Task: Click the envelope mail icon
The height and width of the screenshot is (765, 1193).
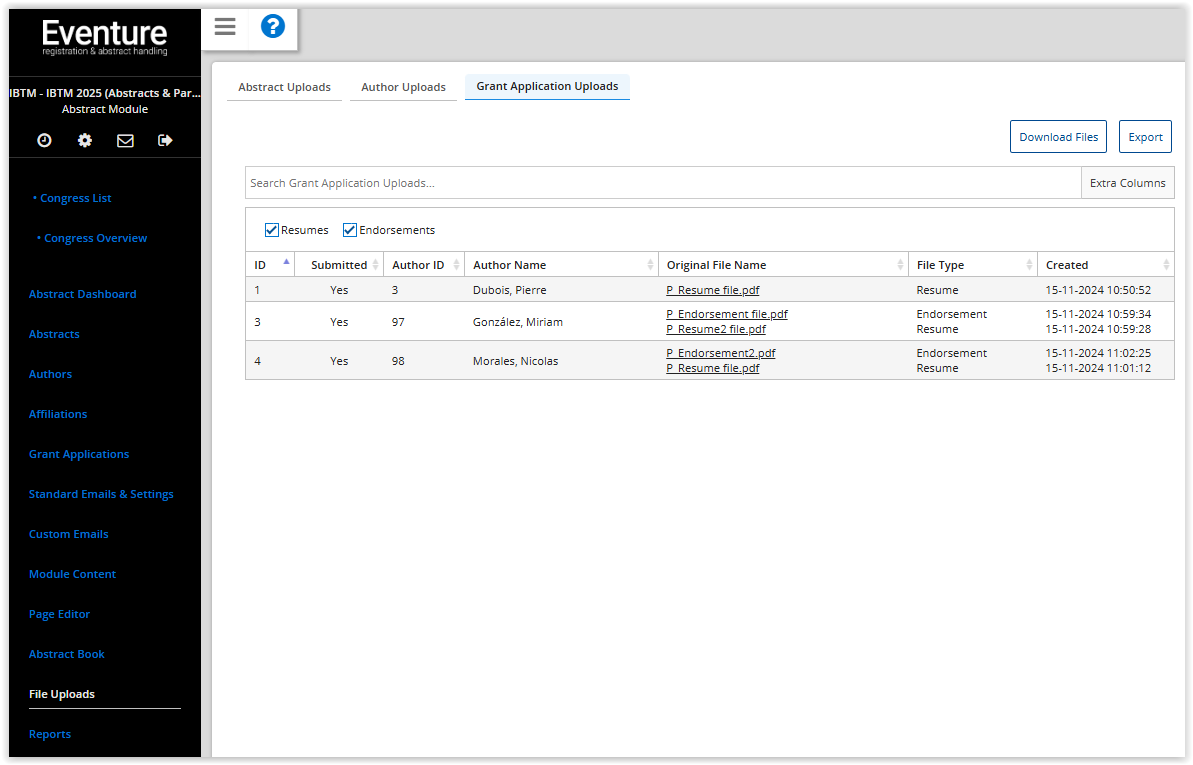Action: 125,140
